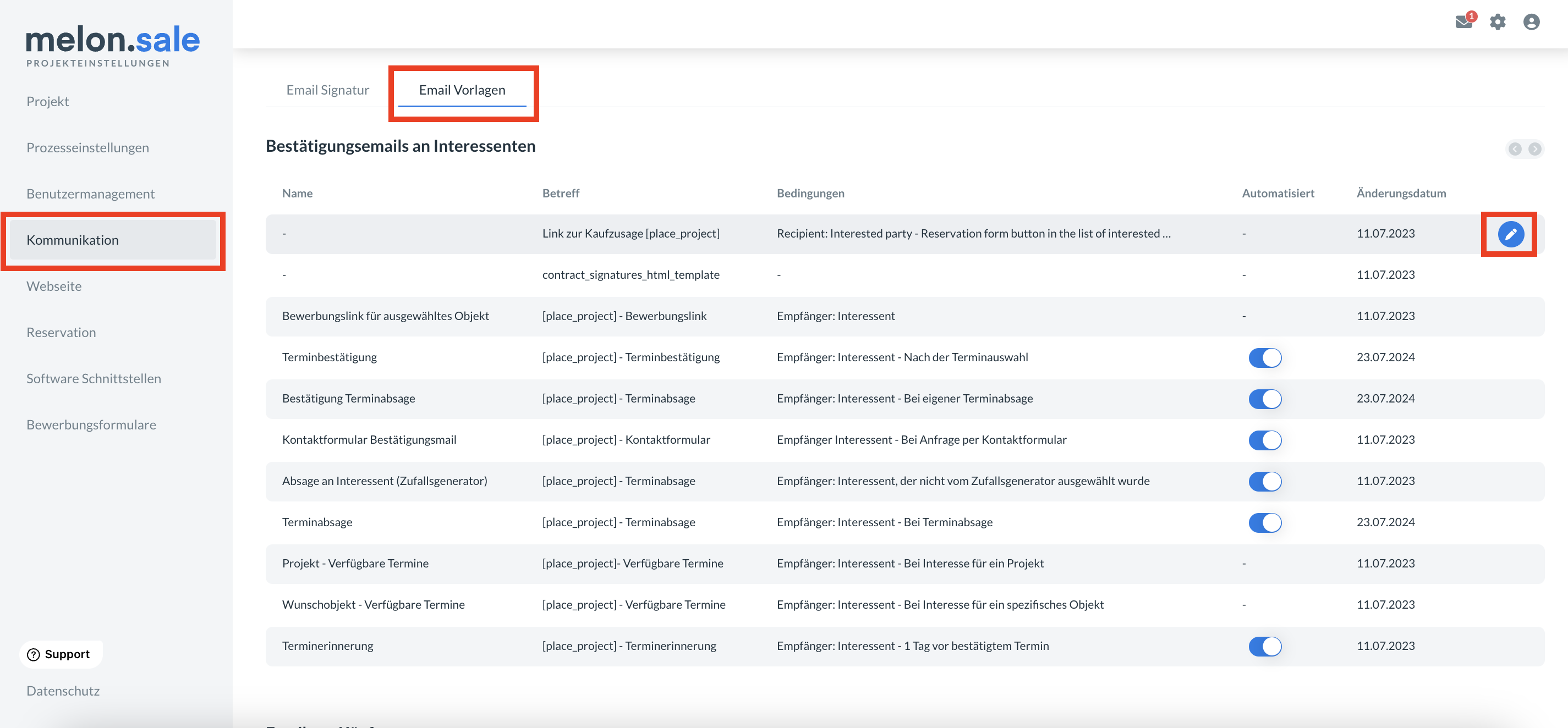Select the Email Vorlagen tab

pos(462,90)
